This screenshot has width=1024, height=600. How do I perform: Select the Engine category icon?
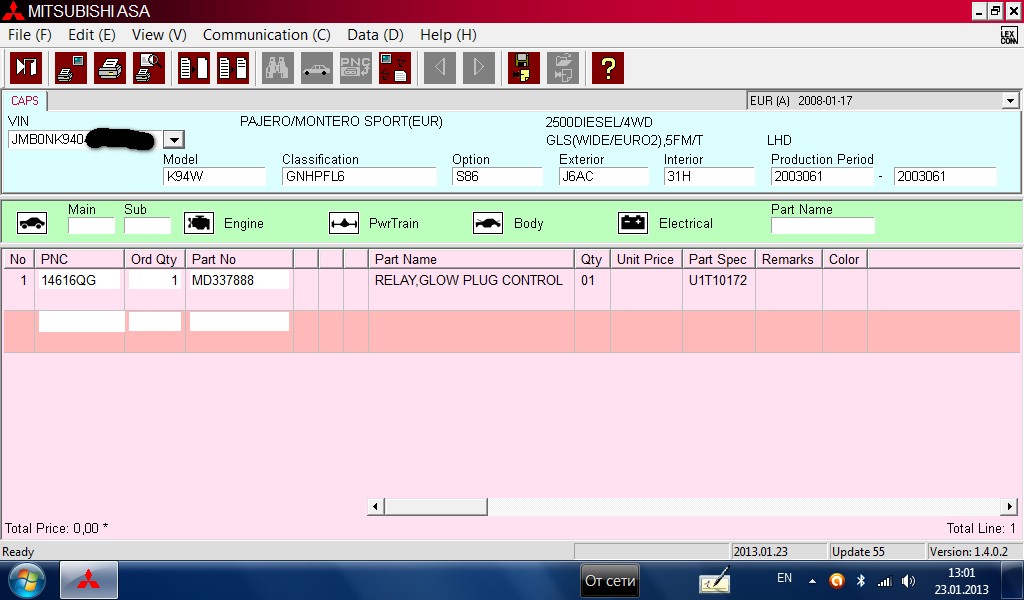[x=199, y=223]
